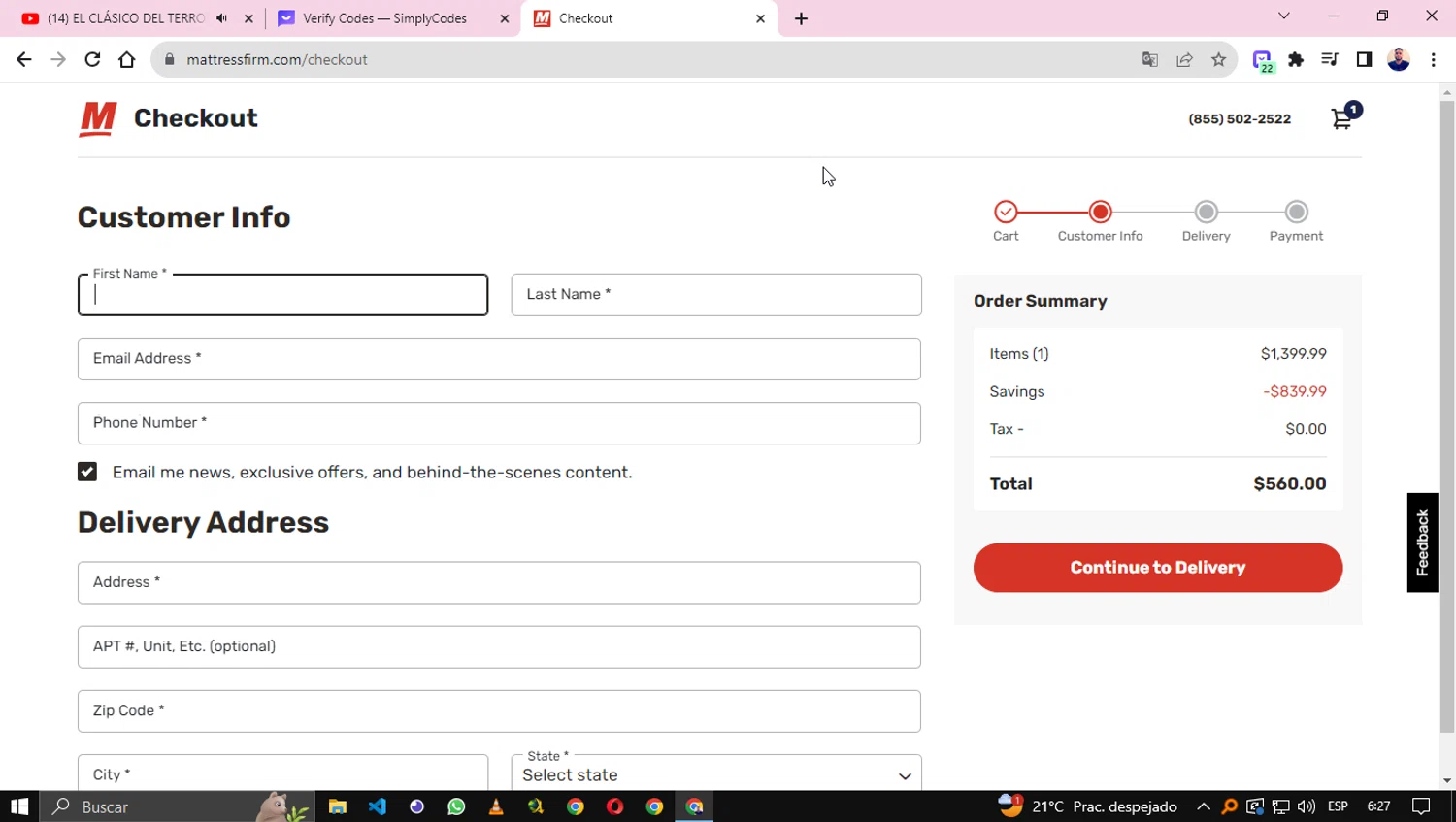The width and height of the screenshot is (1456, 822).
Task: Open a new browser tab
Action: (801, 18)
